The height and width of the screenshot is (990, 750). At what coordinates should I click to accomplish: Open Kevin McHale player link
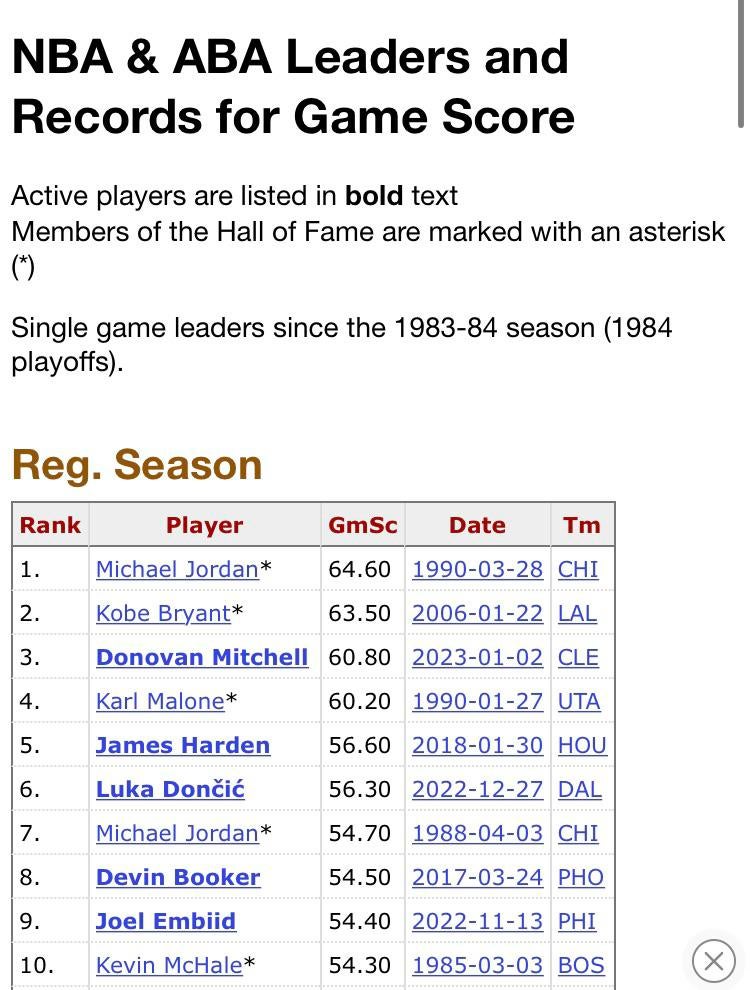[x=169, y=965]
